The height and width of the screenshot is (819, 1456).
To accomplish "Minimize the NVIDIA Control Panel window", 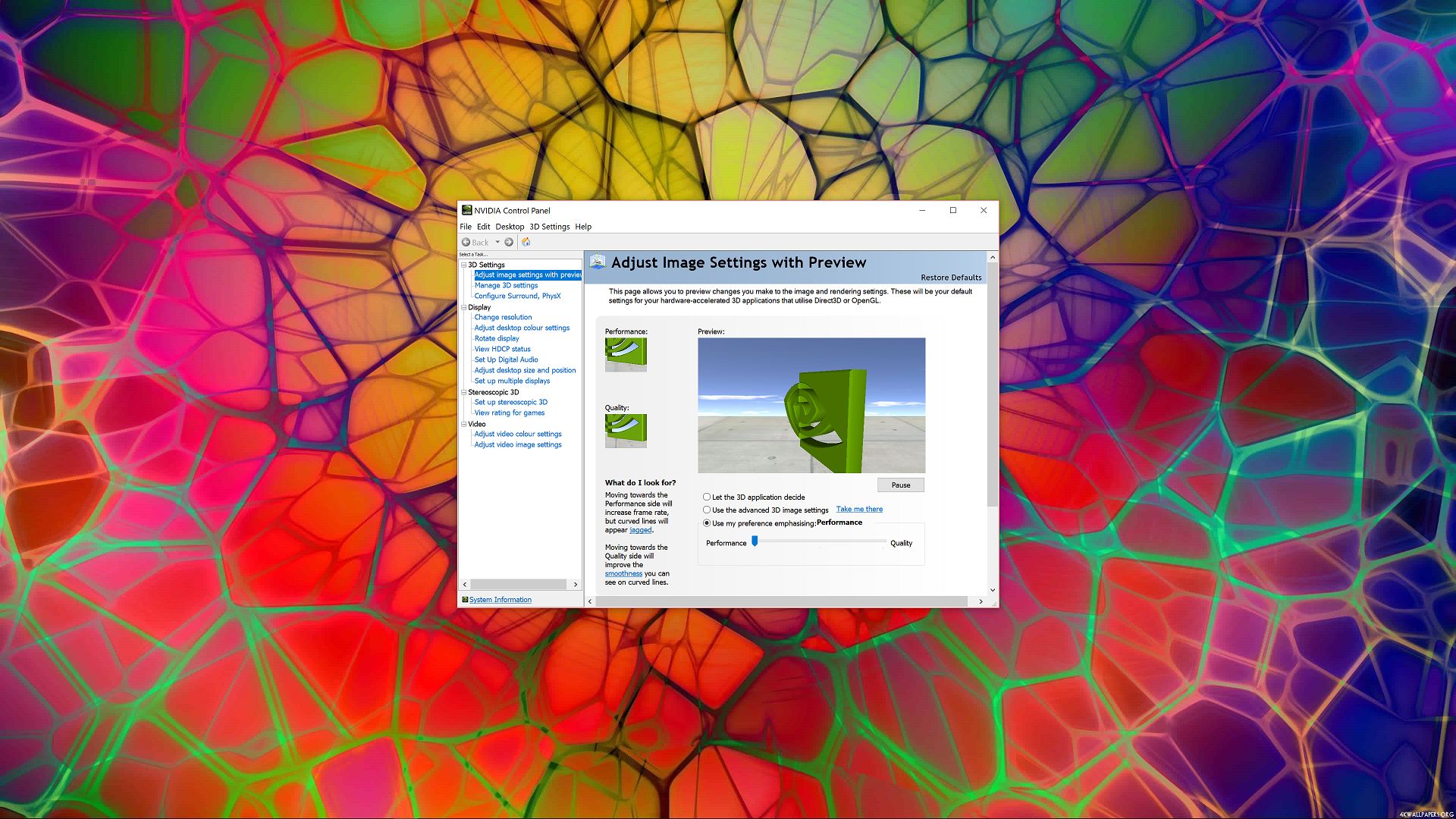I will coord(922,211).
